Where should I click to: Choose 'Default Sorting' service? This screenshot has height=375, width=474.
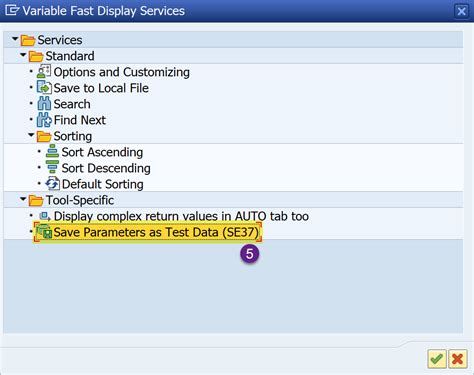pos(103,184)
